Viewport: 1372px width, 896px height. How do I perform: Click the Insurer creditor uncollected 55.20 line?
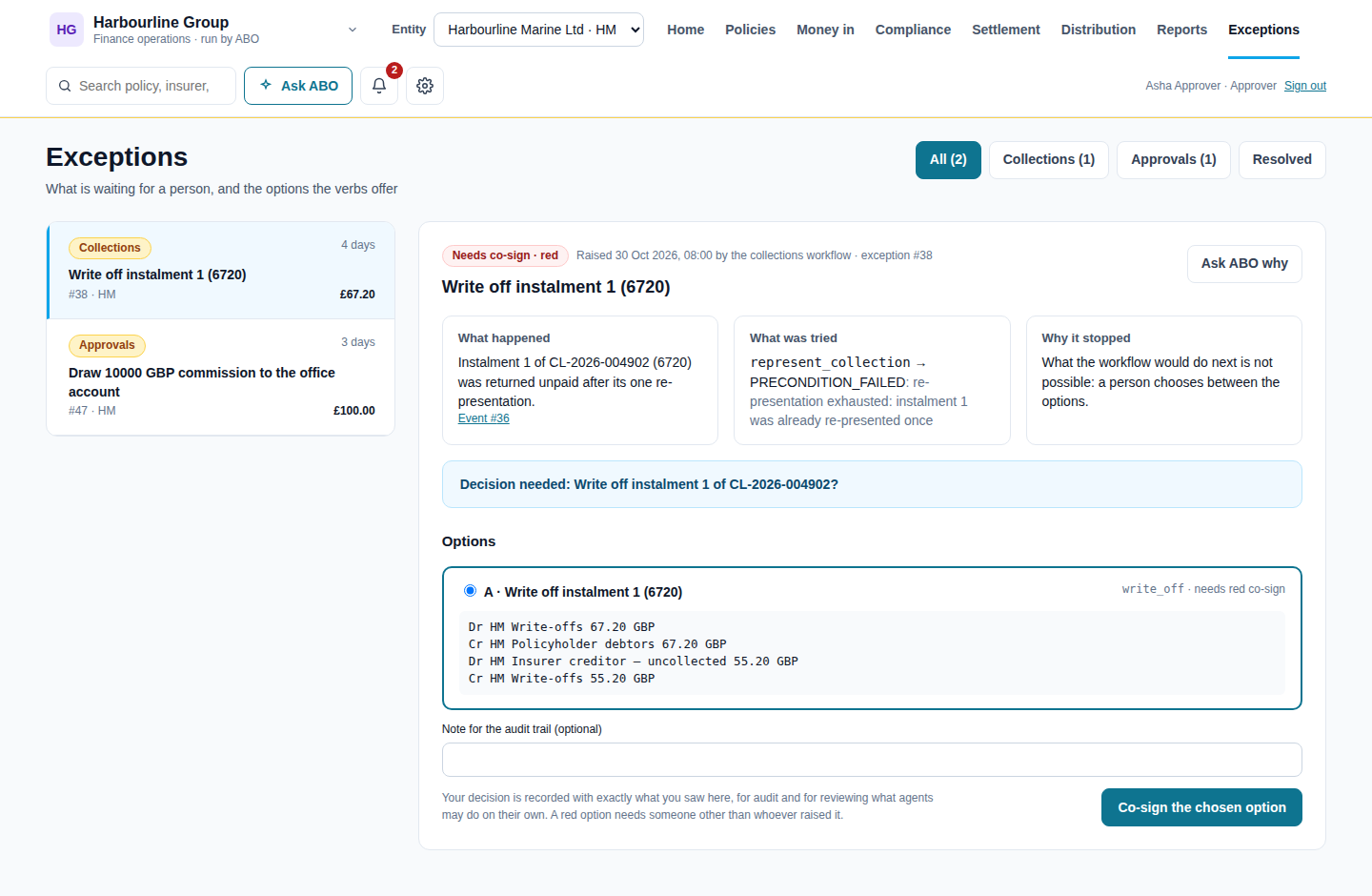633,662
